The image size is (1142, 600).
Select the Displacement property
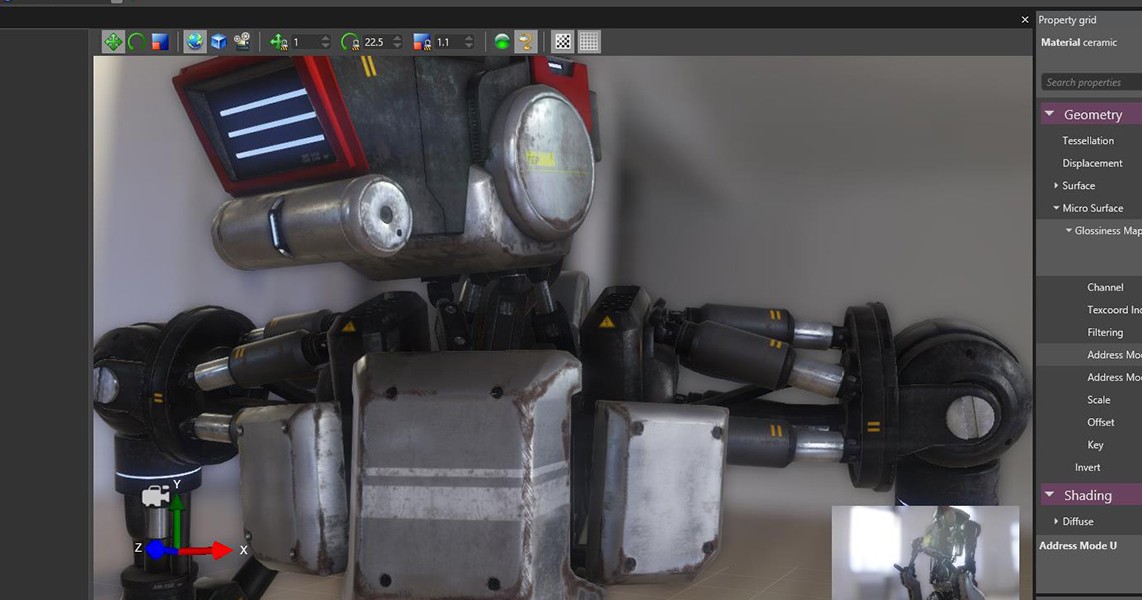click(x=1092, y=163)
